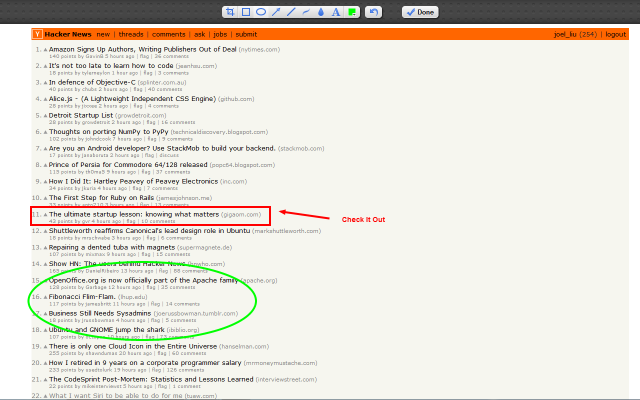The width and height of the screenshot is (640, 400).
Task: Select the blur droplet tool
Action: (x=321, y=12)
